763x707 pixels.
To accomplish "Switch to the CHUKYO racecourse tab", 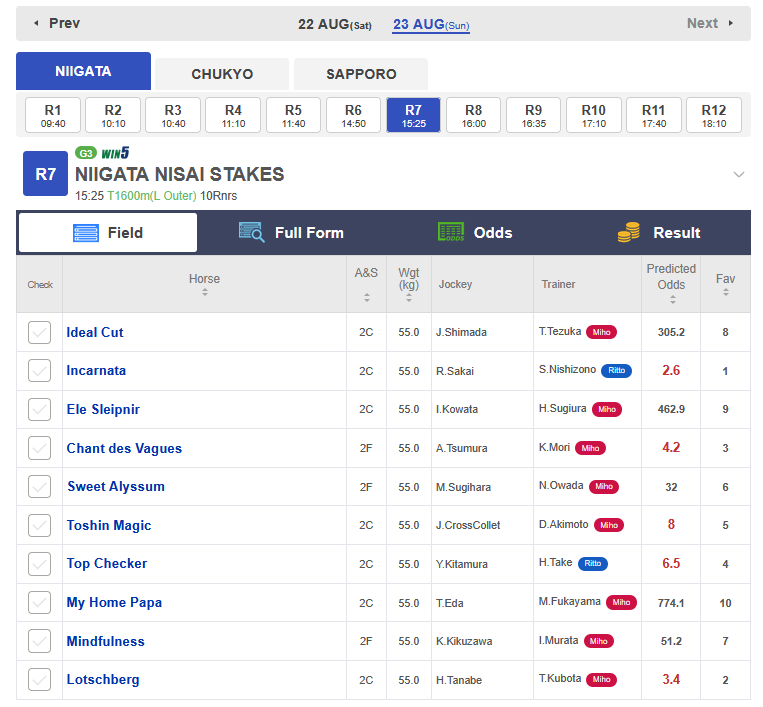I will coord(222,74).
